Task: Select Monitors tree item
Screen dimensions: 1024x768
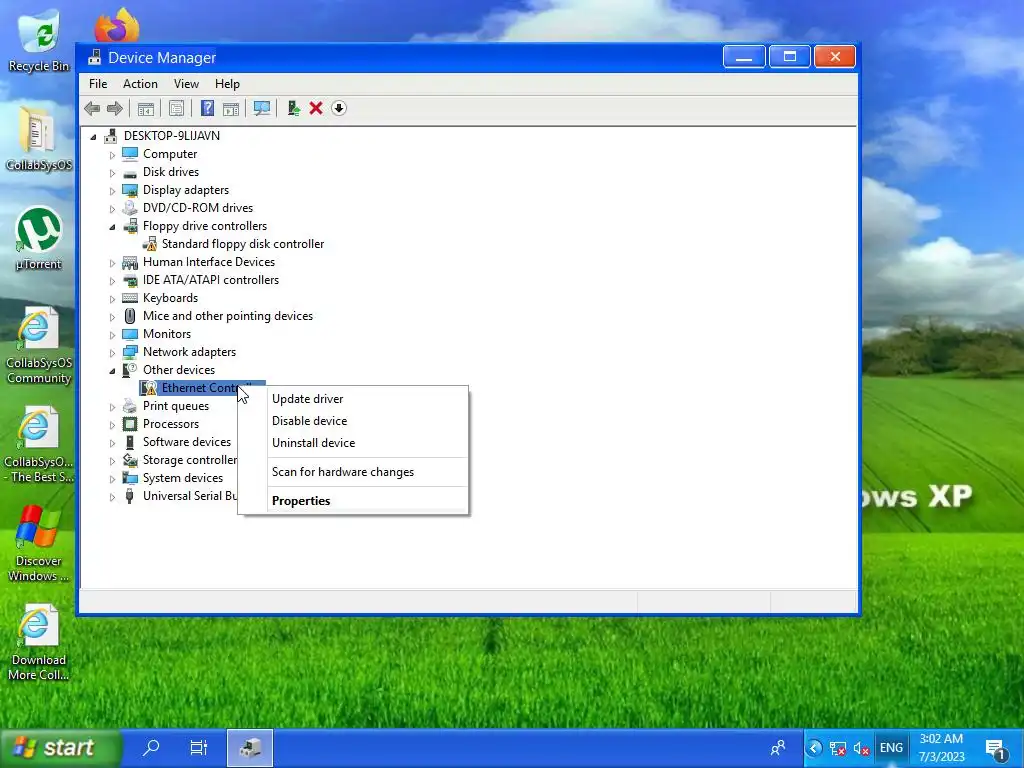Action: [x=167, y=334]
